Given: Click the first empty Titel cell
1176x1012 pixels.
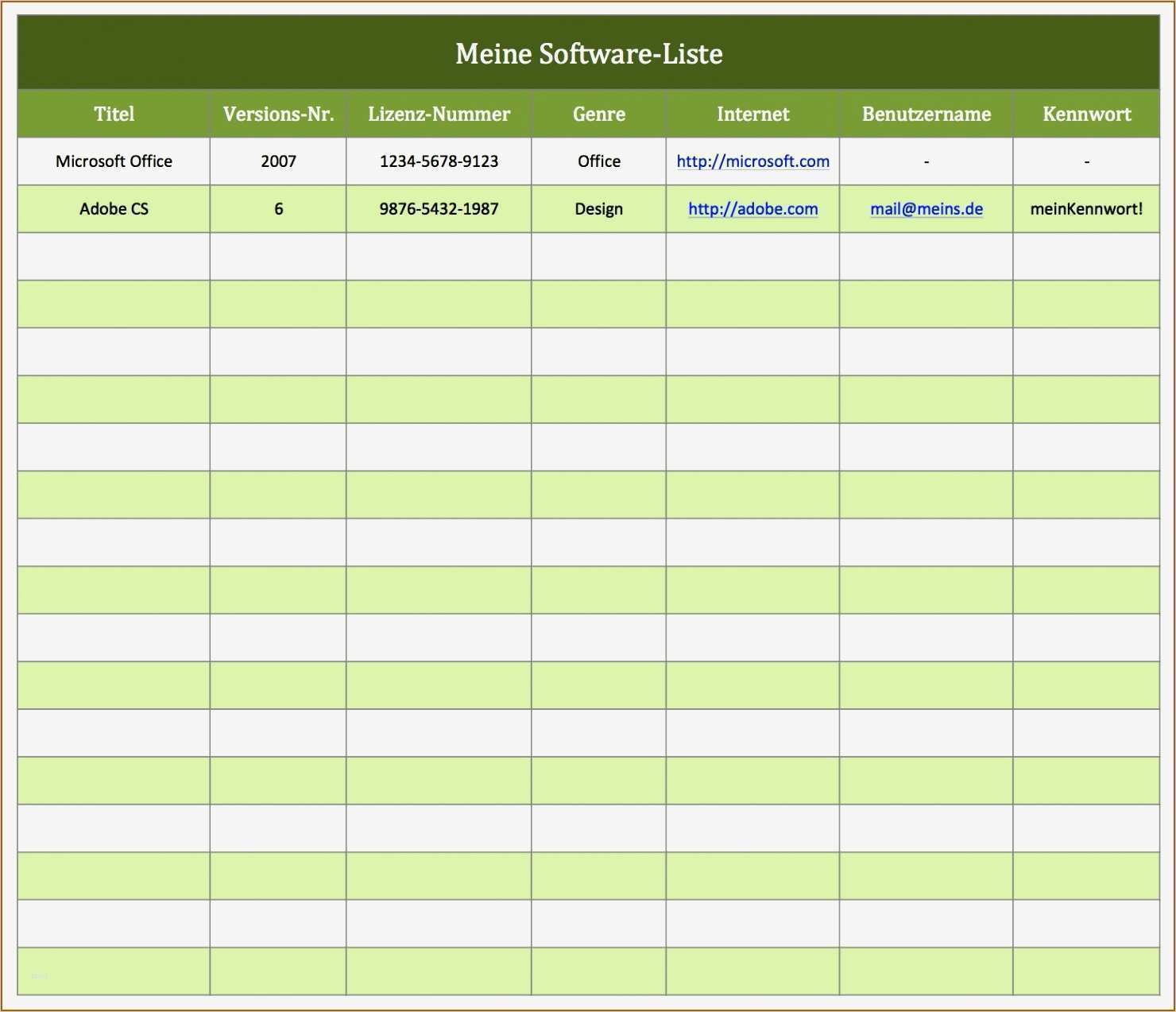Looking at the screenshot, I should pyautogui.click(x=114, y=256).
